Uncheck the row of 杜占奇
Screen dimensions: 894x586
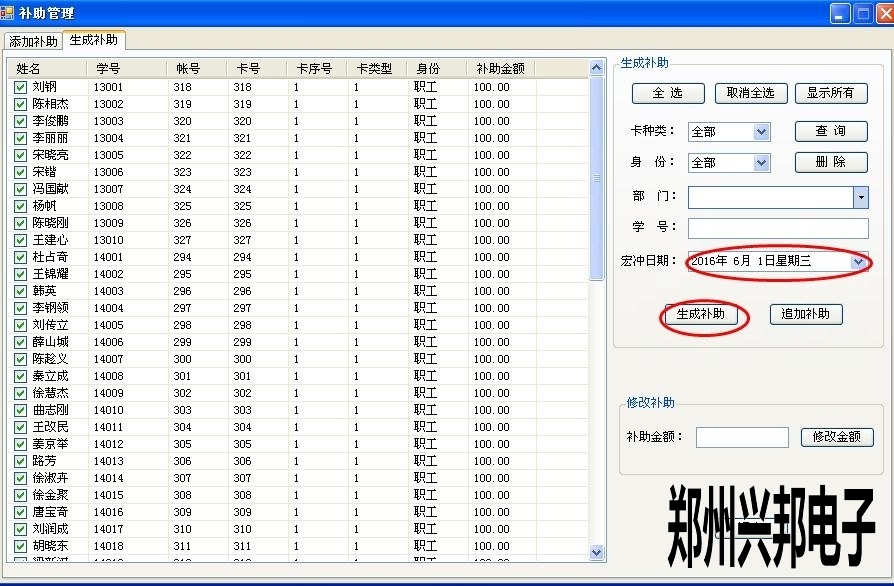21,257
